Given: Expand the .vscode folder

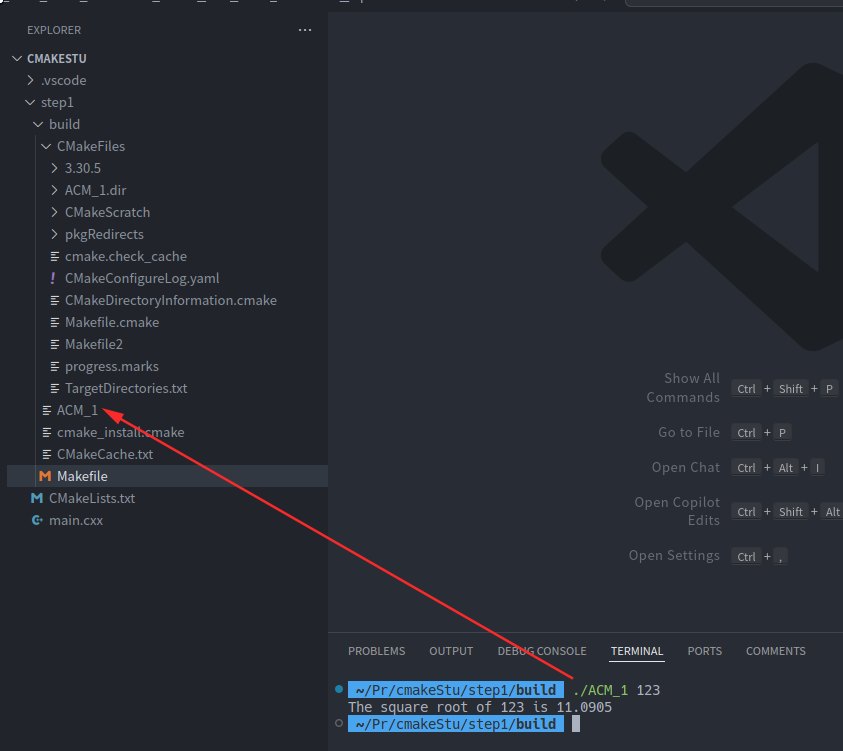Looking at the screenshot, I should [31, 80].
